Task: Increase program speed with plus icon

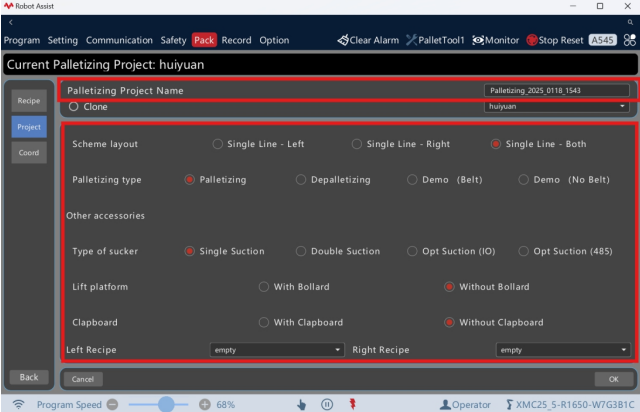Action: [204, 405]
